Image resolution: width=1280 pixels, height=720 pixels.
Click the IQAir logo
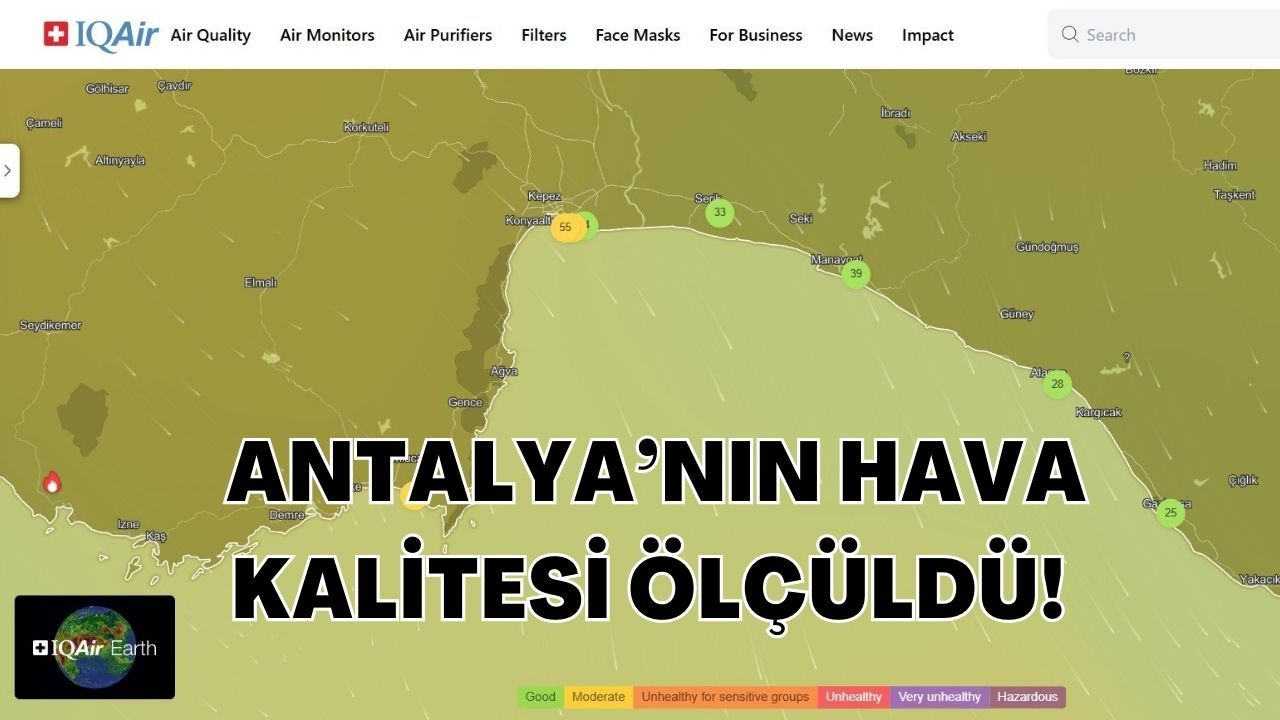click(101, 35)
